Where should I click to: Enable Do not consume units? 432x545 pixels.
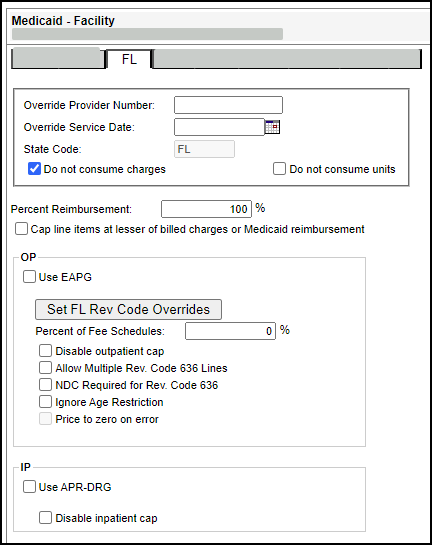tap(279, 169)
